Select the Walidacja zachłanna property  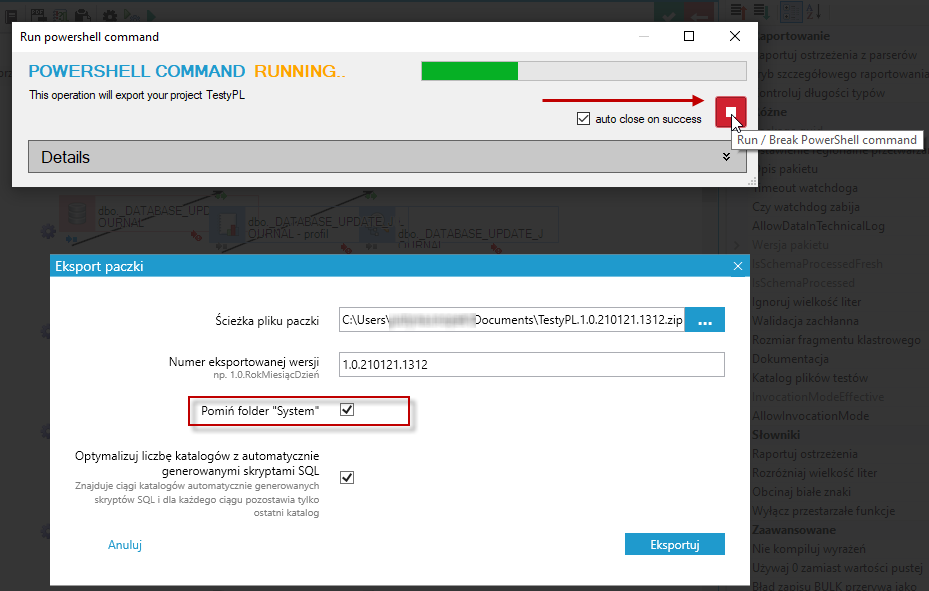pyautogui.click(x=805, y=321)
